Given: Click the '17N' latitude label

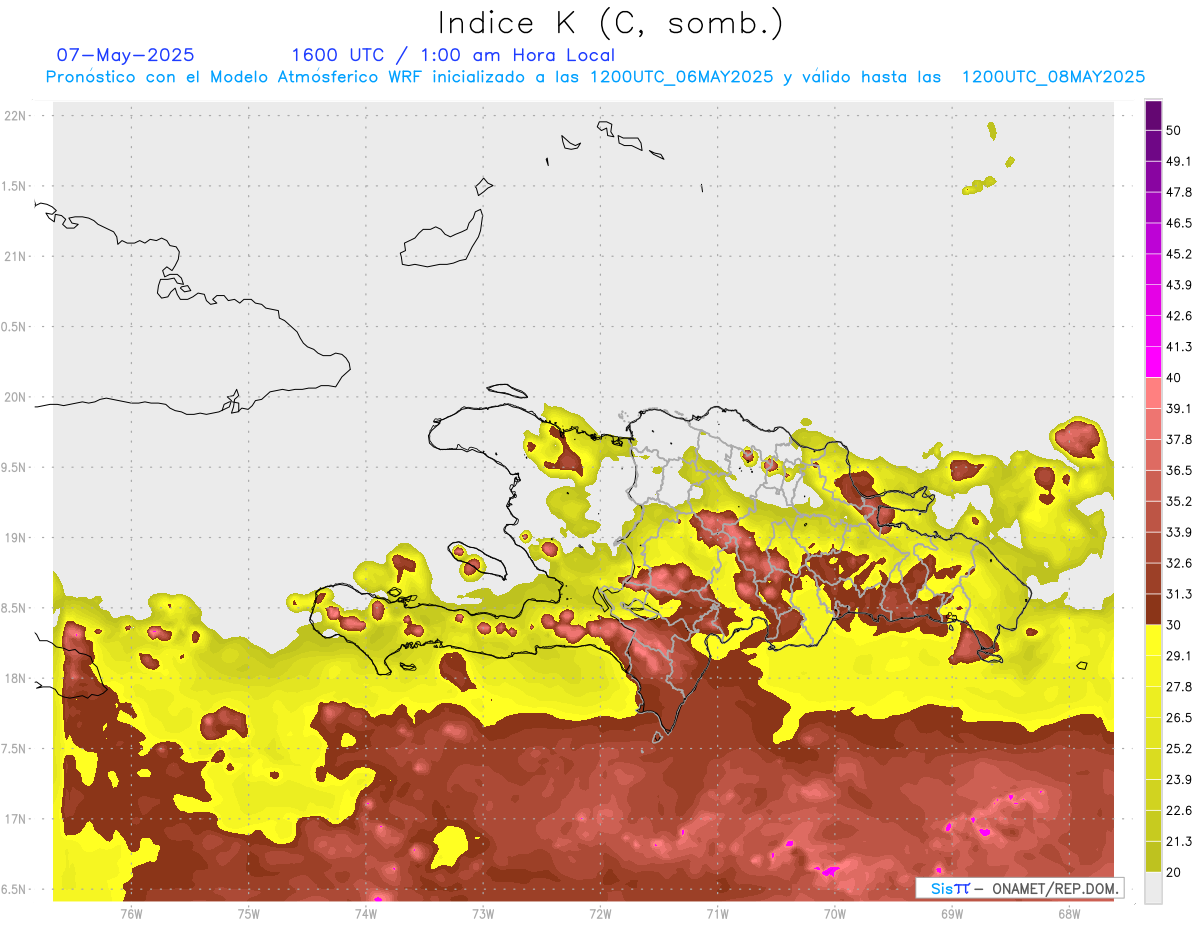Looking at the screenshot, I should [x=16, y=819].
